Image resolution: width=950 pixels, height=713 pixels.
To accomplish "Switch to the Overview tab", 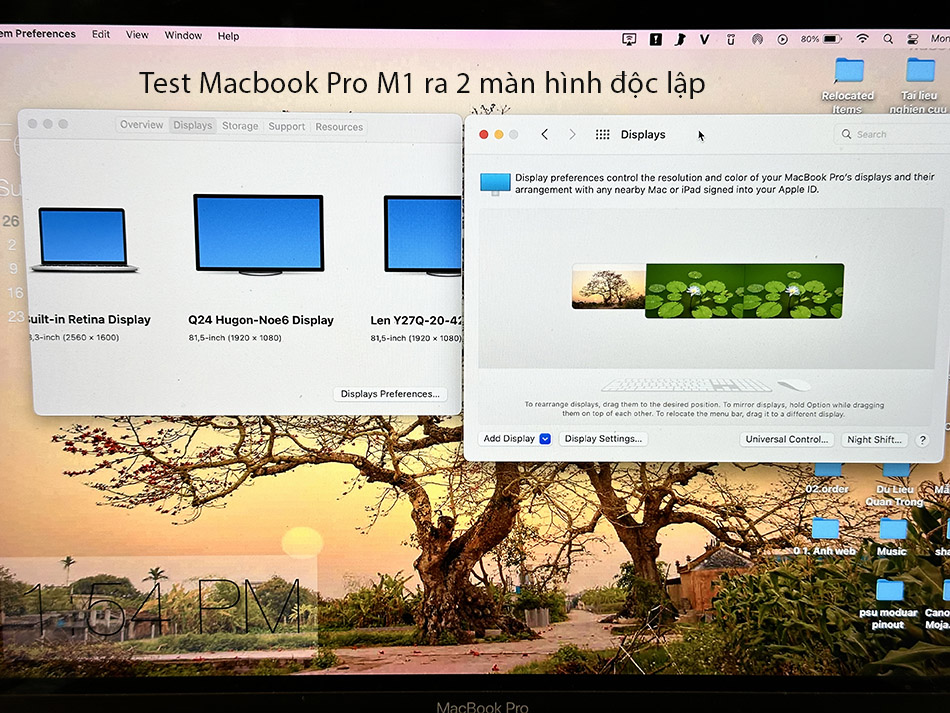I will click(x=141, y=125).
